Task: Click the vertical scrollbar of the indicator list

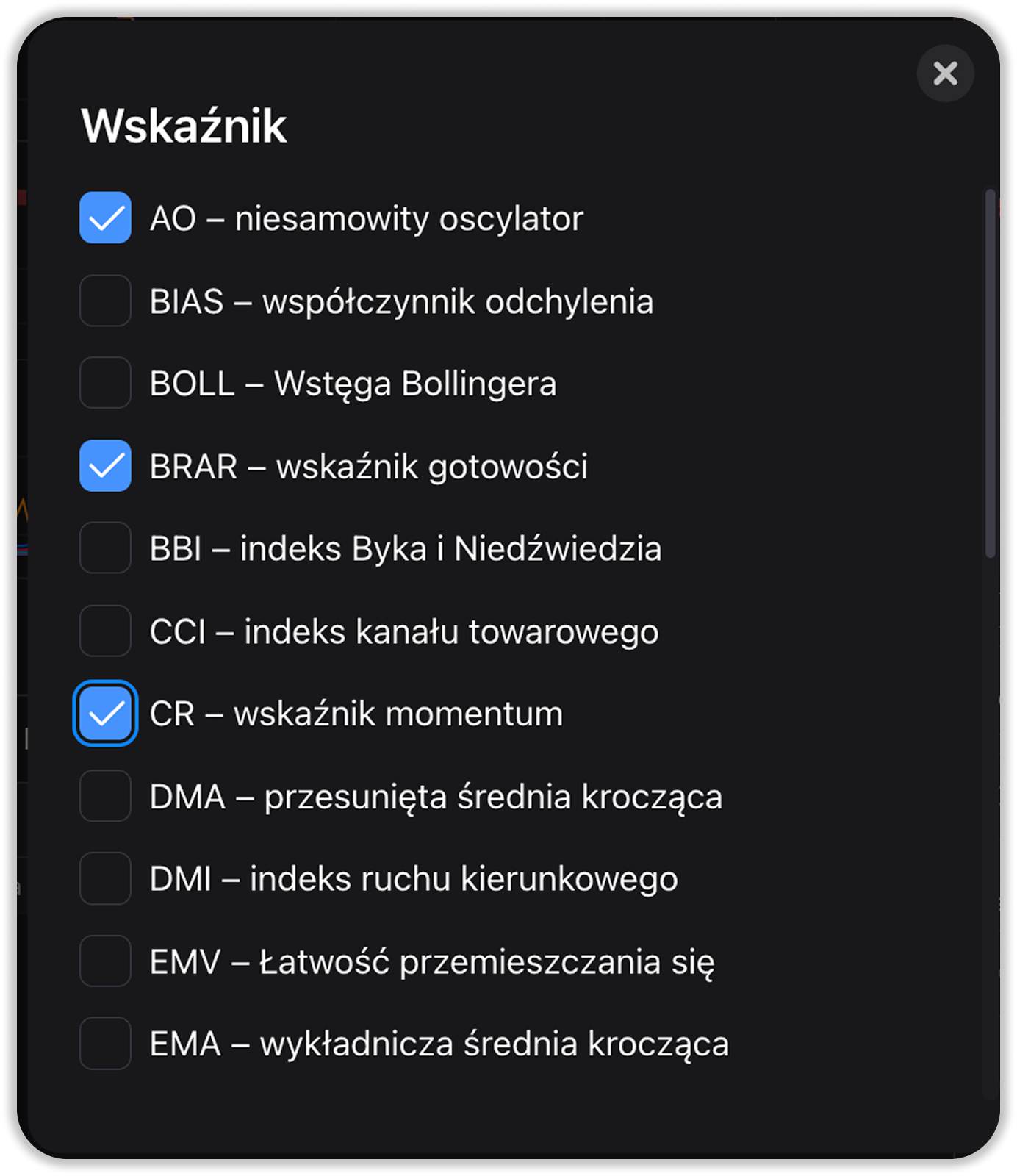Action: (990, 373)
